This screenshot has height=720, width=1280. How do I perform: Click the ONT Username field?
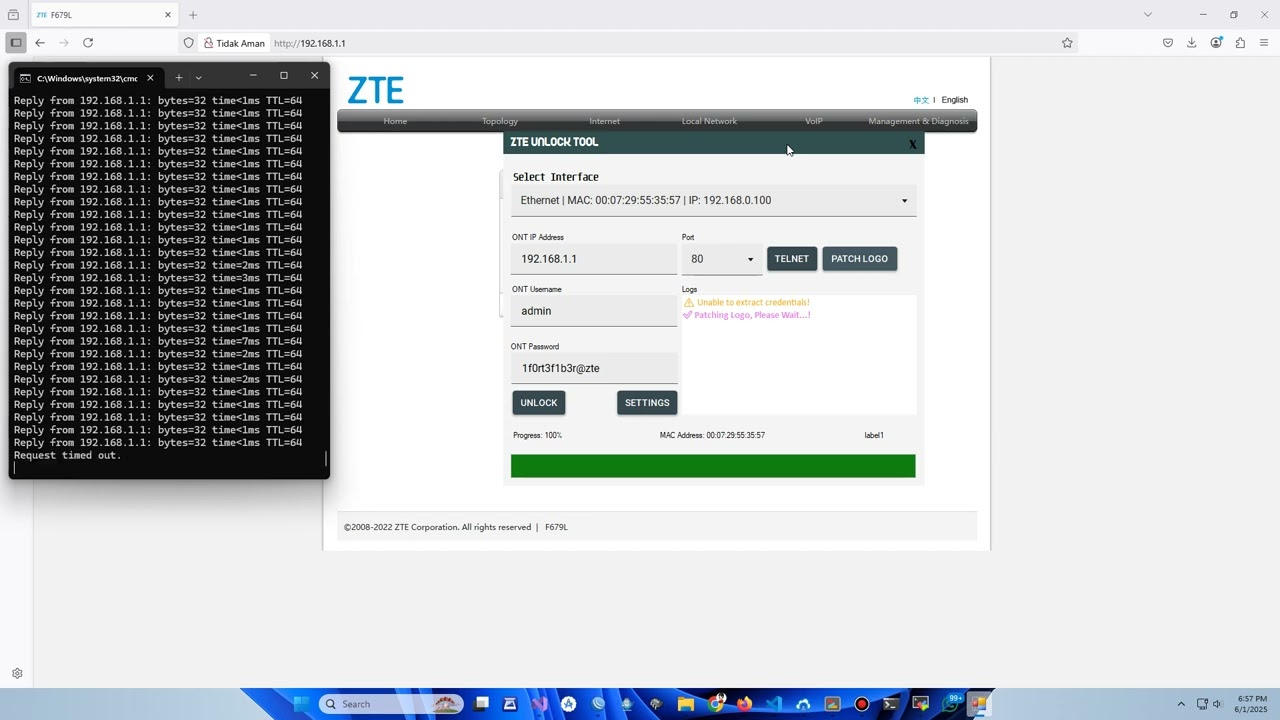[594, 311]
